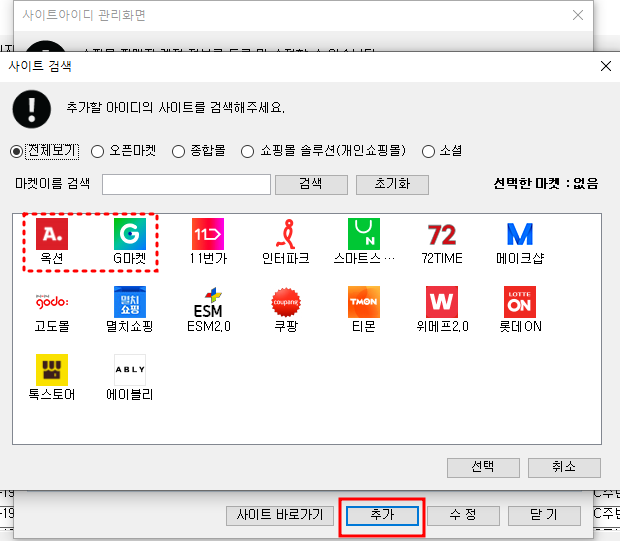
Task: Filter by 오픈마켓 radio option
Action: pyautogui.click(x=97, y=151)
